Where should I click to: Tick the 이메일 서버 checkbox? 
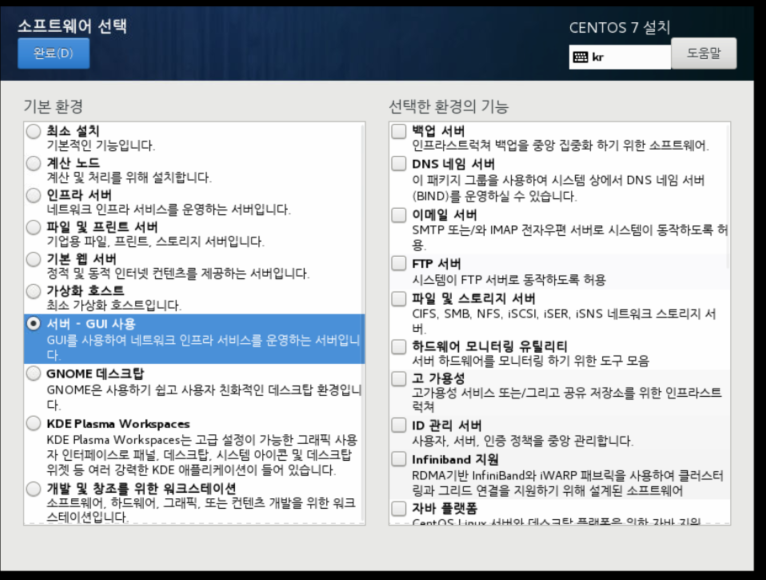[x=399, y=215]
